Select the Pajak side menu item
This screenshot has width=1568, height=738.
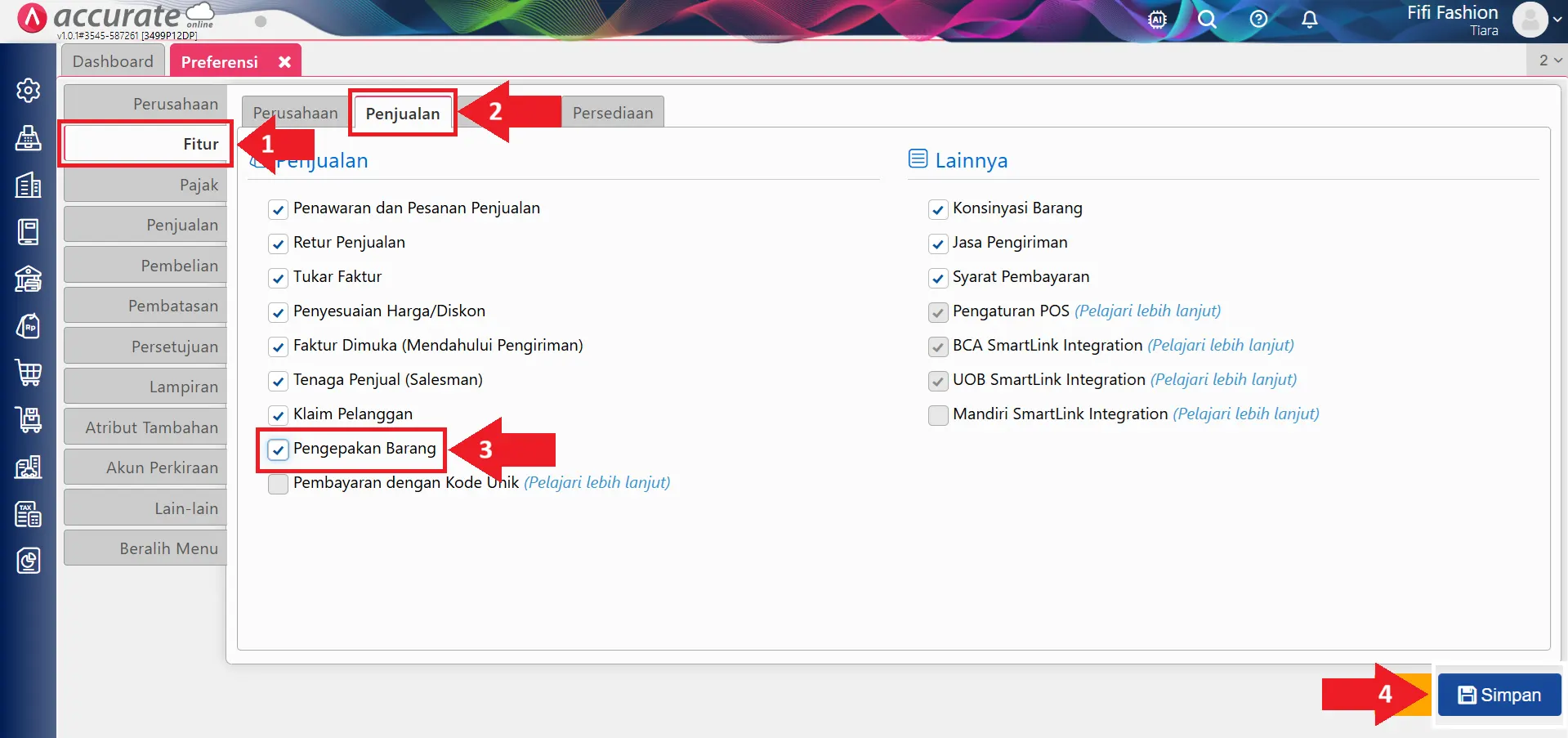145,185
